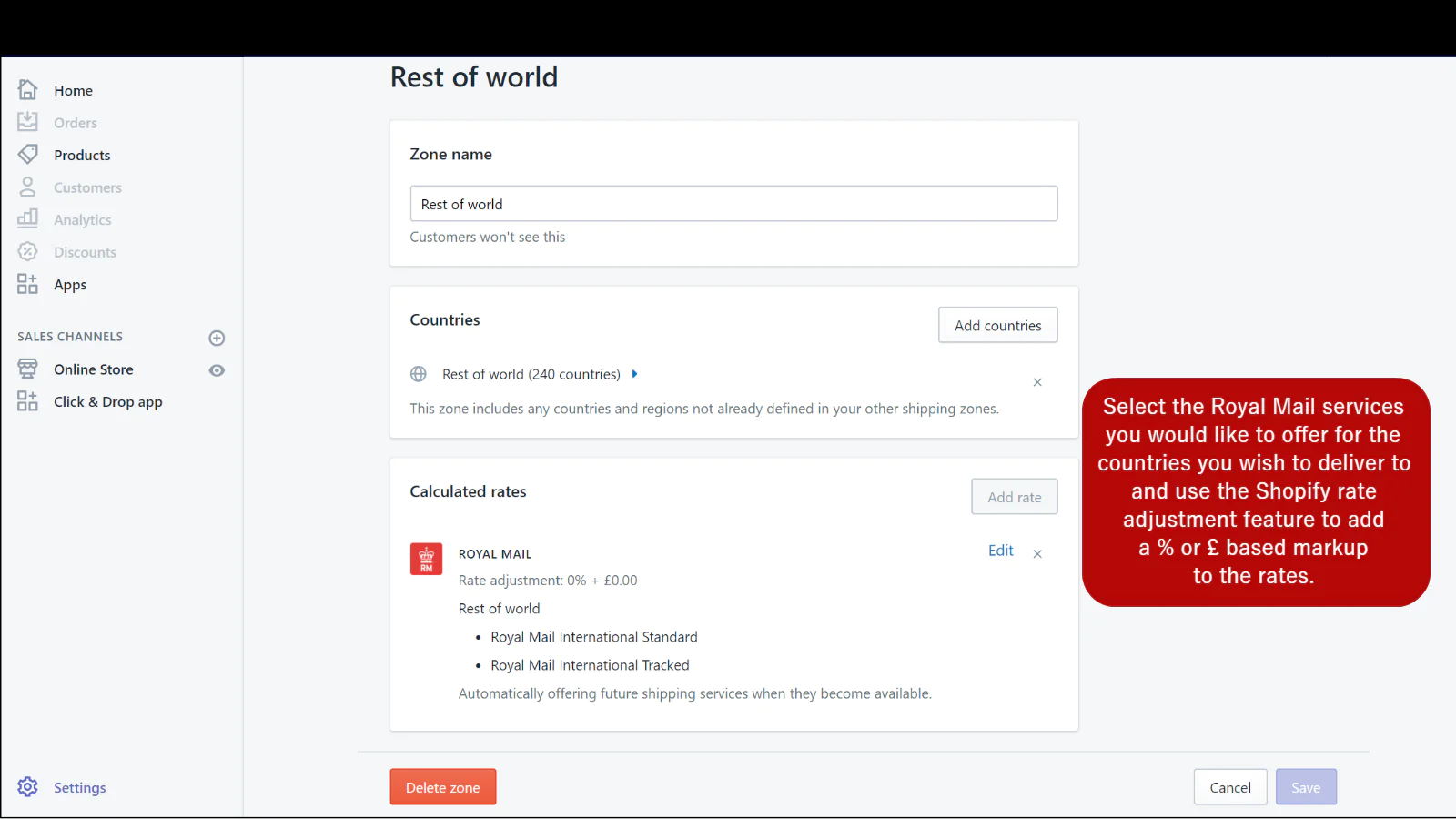This screenshot has width=1456, height=819.
Task: Open the Apps section
Action: click(x=70, y=285)
